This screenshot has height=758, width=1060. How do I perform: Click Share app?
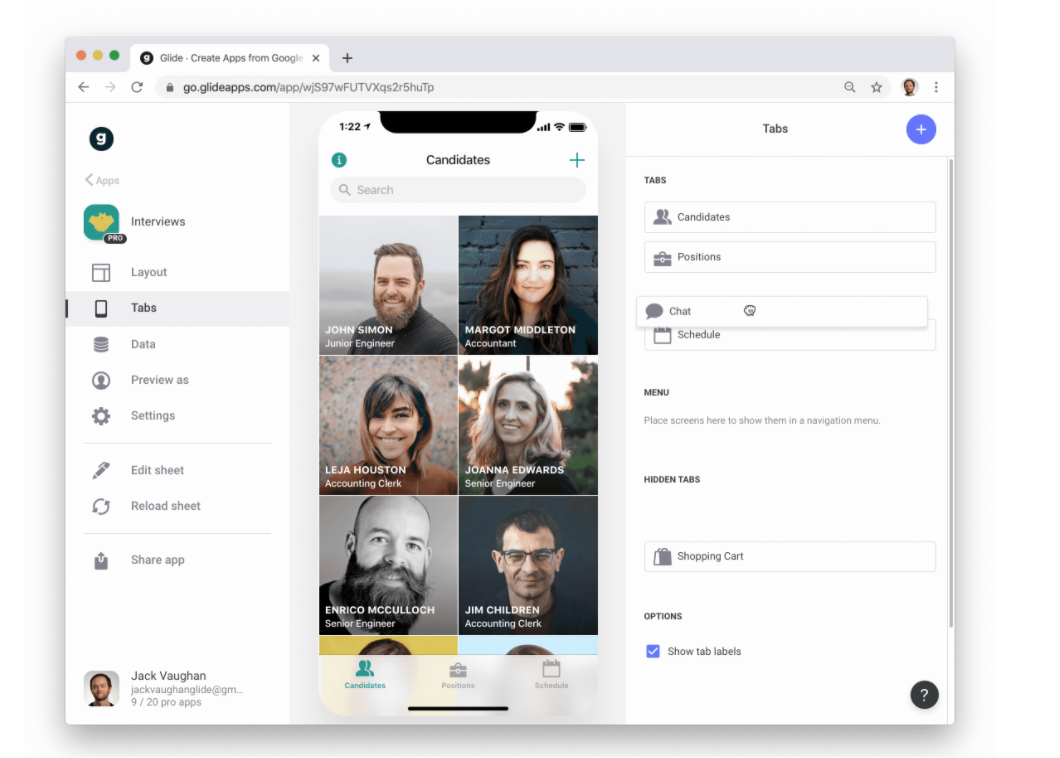coord(158,560)
